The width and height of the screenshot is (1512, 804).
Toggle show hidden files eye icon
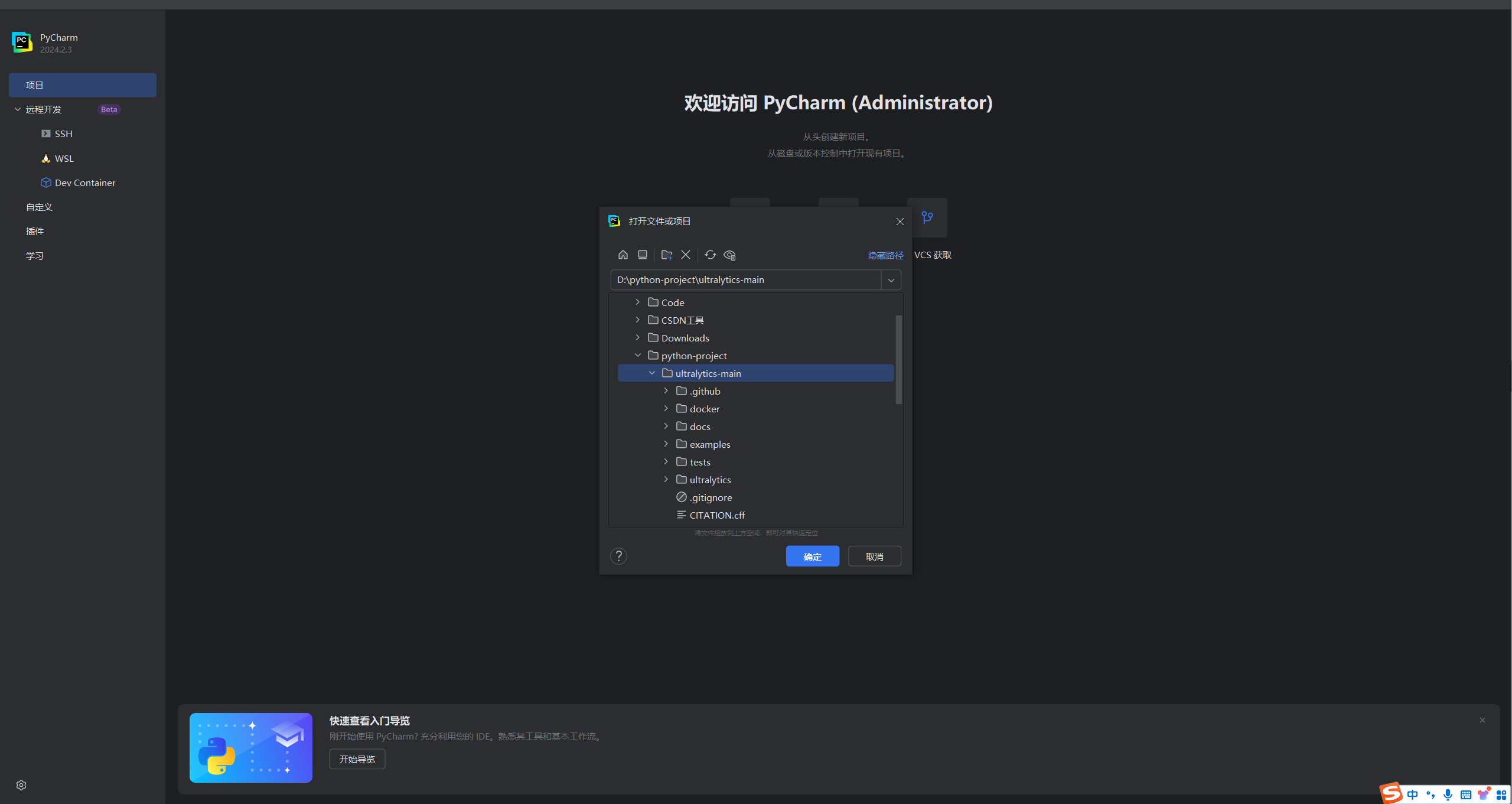(729, 255)
